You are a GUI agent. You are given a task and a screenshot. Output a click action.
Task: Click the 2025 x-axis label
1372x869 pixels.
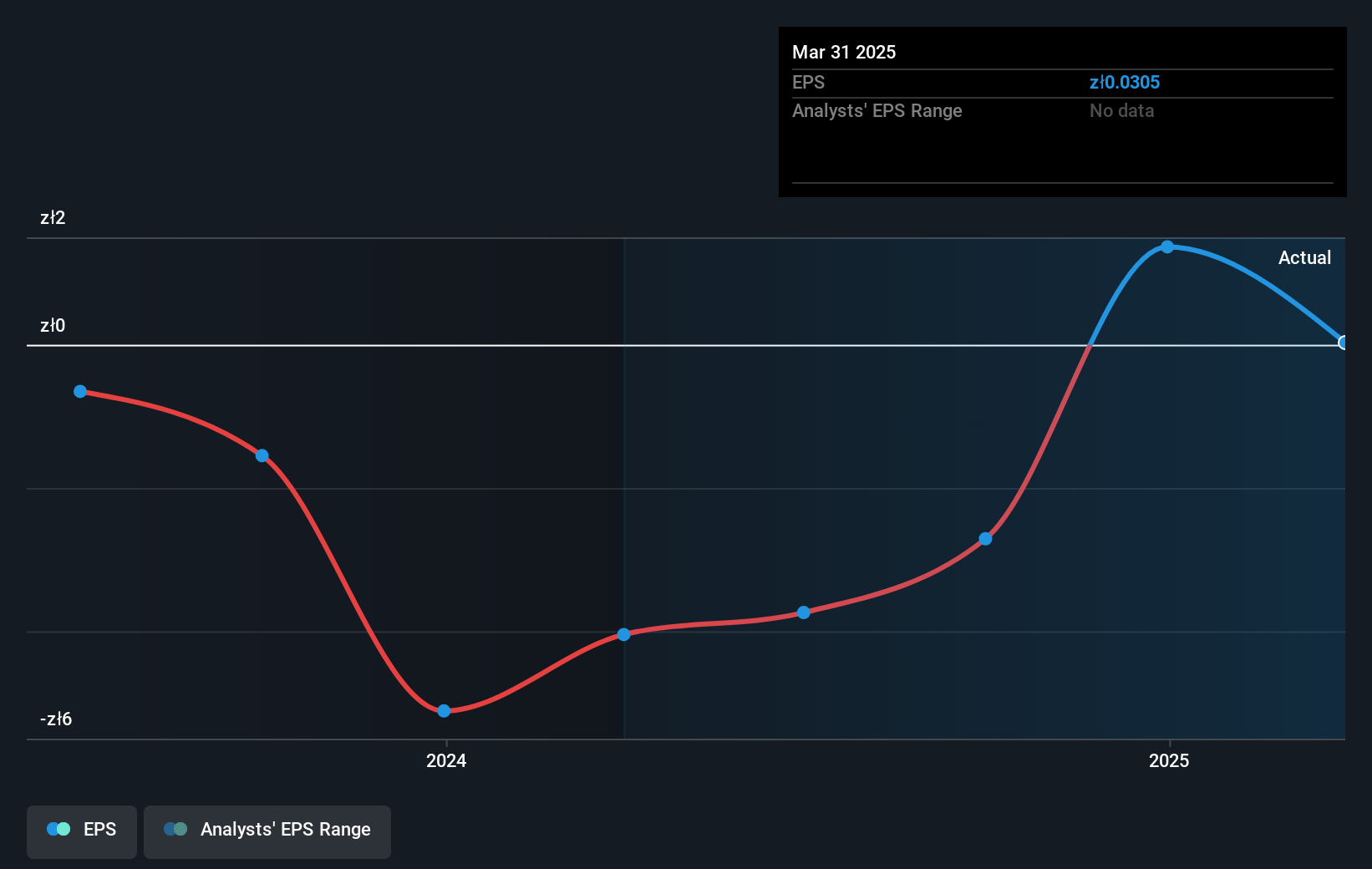(1169, 760)
